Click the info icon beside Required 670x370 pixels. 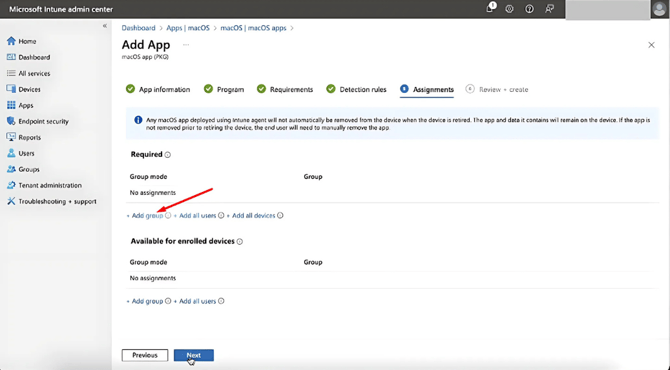pyautogui.click(x=168, y=155)
